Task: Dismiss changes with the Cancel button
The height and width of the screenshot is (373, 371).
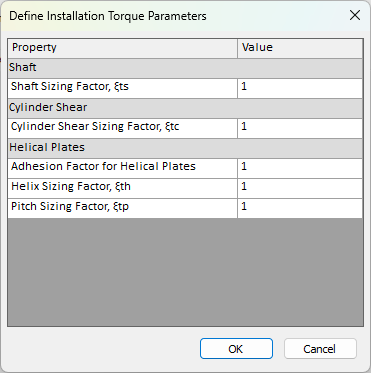Action: pos(320,349)
